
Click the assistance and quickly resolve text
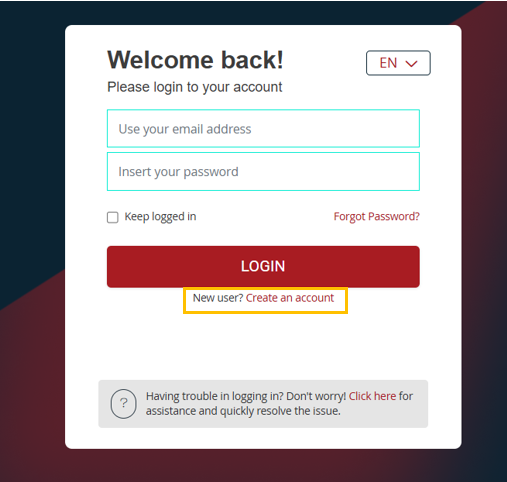point(243,411)
